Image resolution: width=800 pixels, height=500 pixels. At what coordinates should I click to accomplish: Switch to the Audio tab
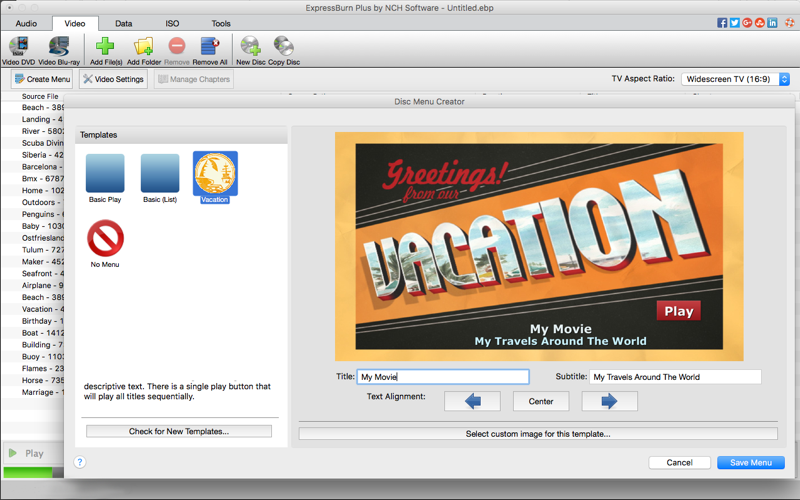(x=26, y=23)
